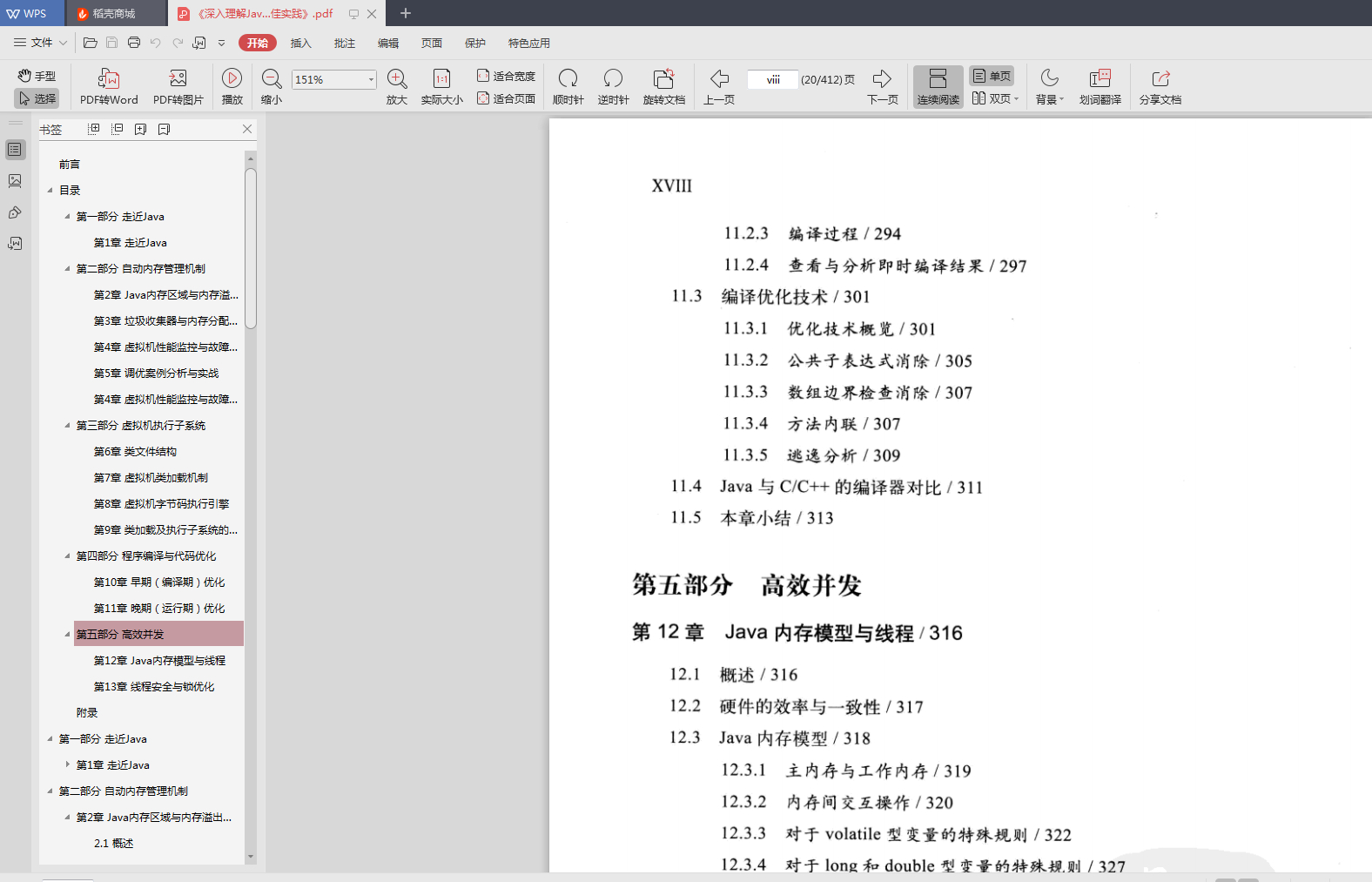The height and width of the screenshot is (882, 1372).
Task: Select bookmark 2.1 概述
Action: (114, 843)
